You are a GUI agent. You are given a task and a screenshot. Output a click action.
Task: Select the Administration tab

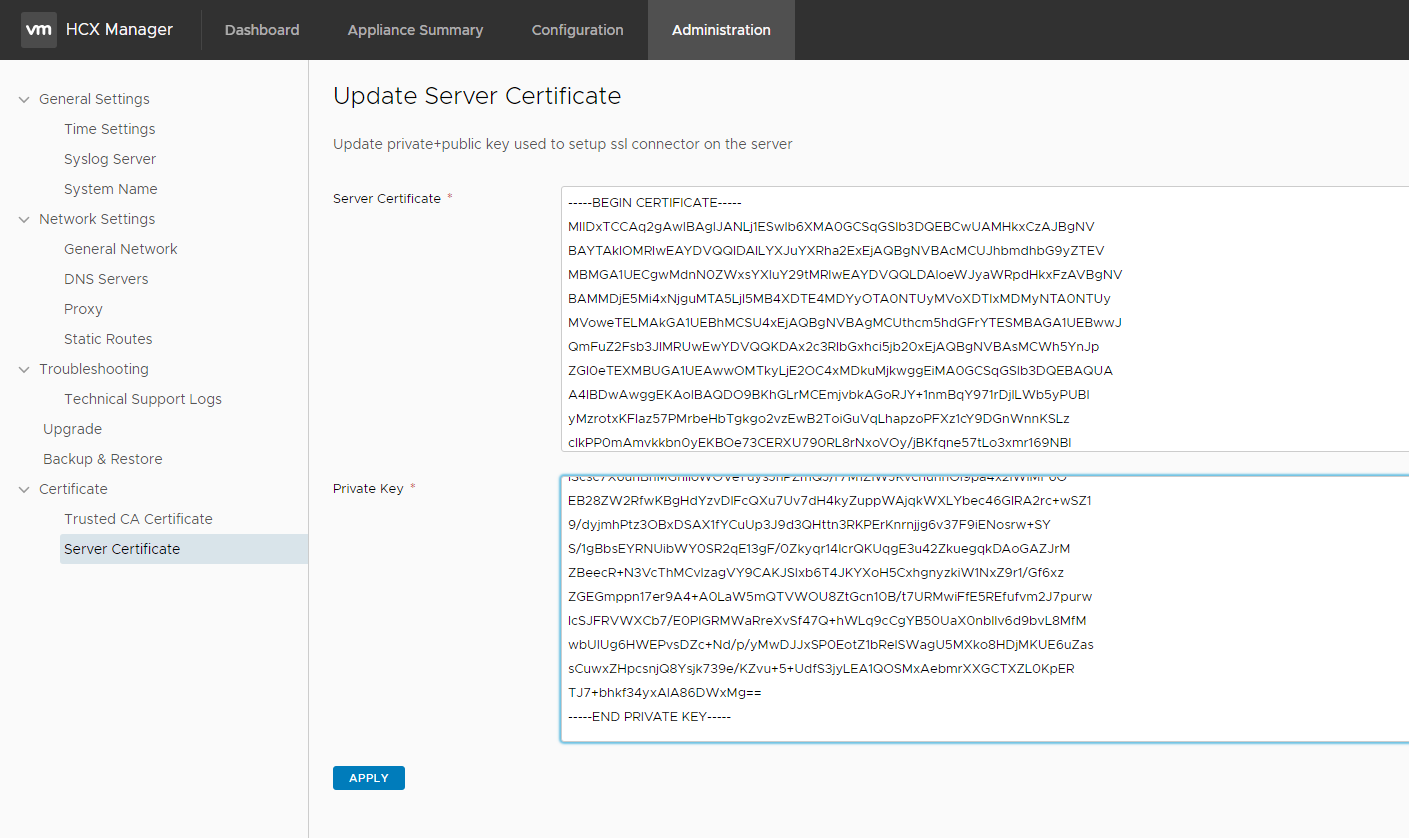(721, 30)
